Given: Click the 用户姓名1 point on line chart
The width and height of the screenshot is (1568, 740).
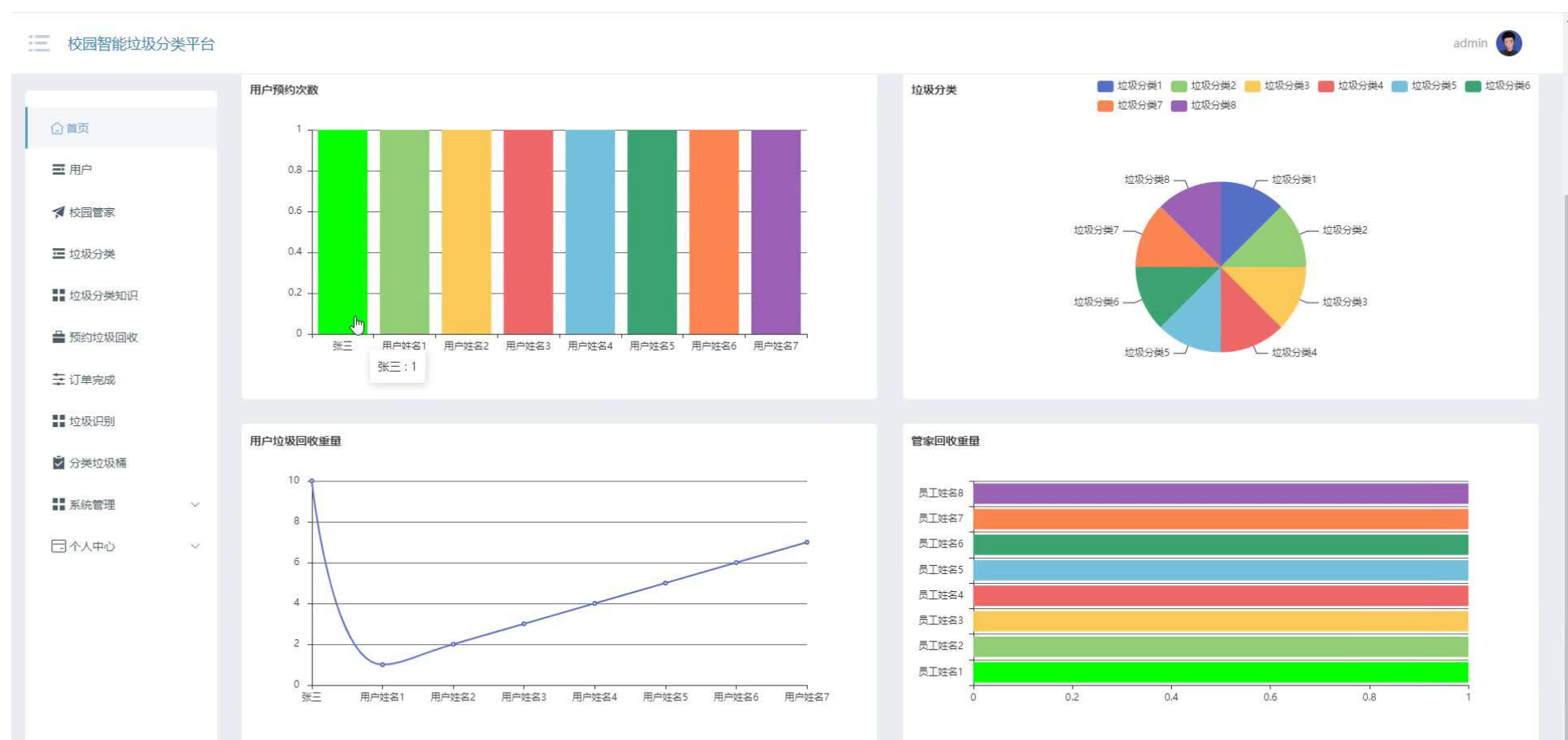Looking at the screenshot, I should (382, 664).
